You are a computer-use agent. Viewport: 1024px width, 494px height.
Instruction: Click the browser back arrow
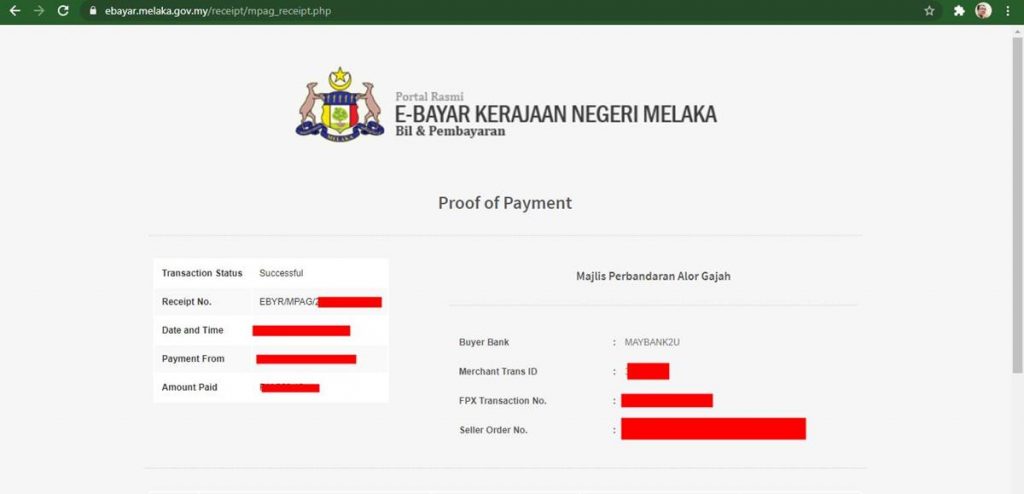[14, 11]
